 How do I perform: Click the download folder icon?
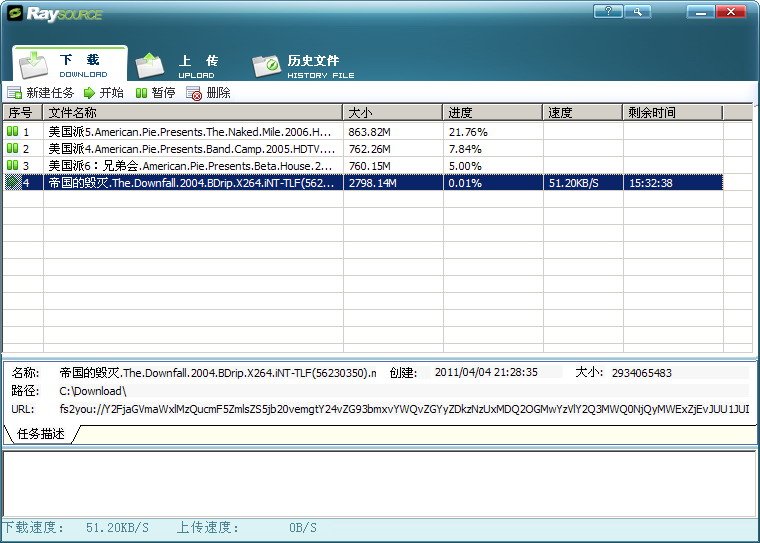coord(33,65)
